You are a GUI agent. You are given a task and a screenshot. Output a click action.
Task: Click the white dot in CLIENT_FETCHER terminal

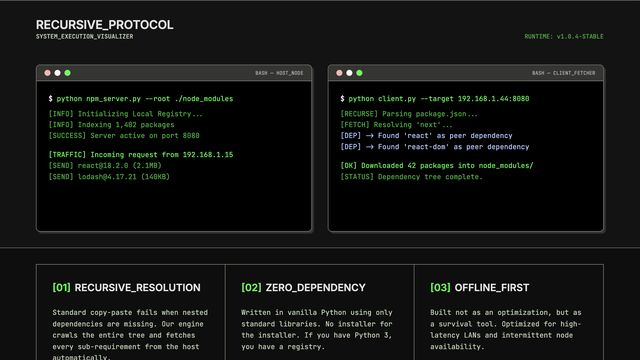tap(349, 73)
